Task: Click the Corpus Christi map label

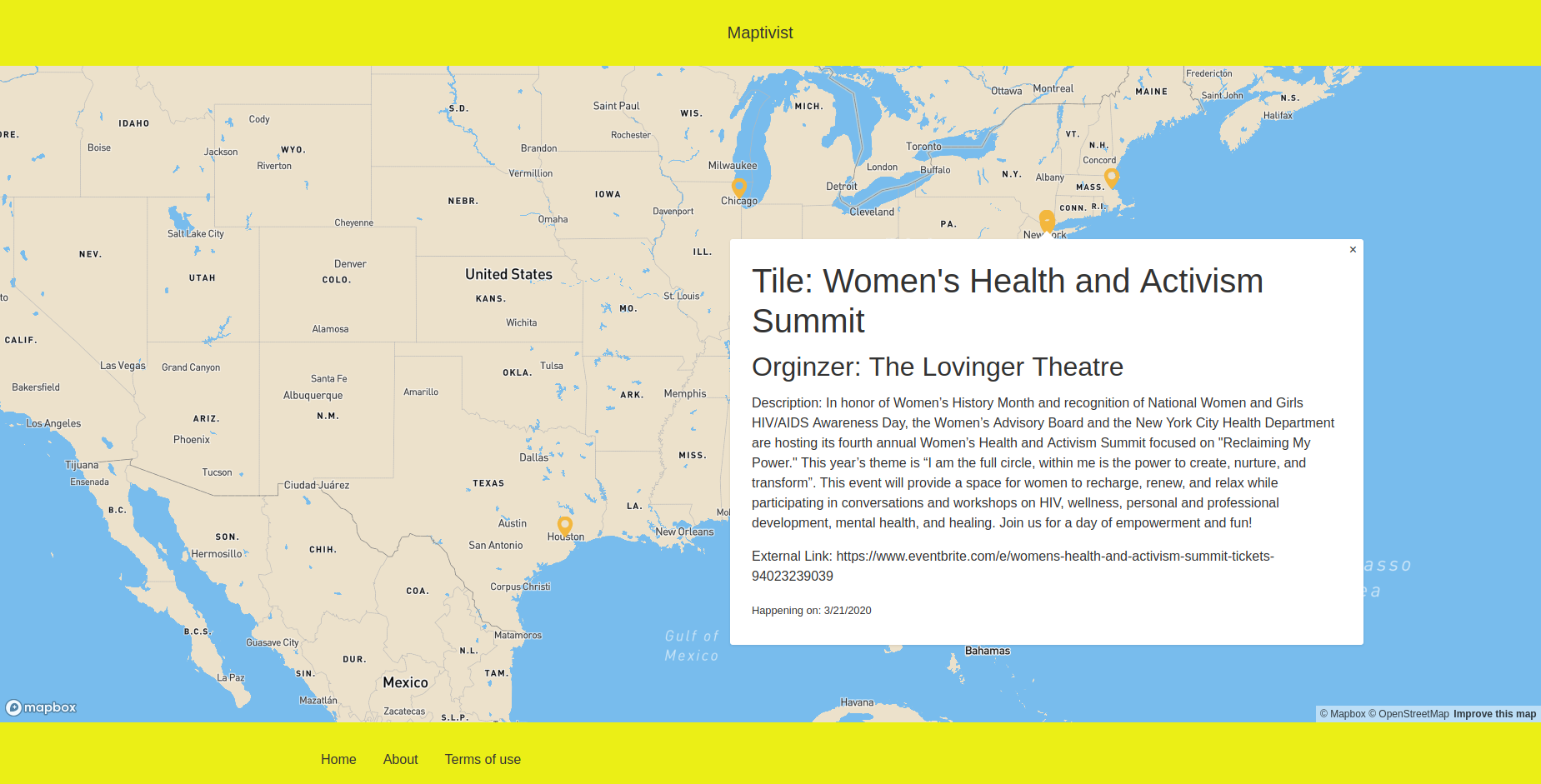Action: point(520,587)
